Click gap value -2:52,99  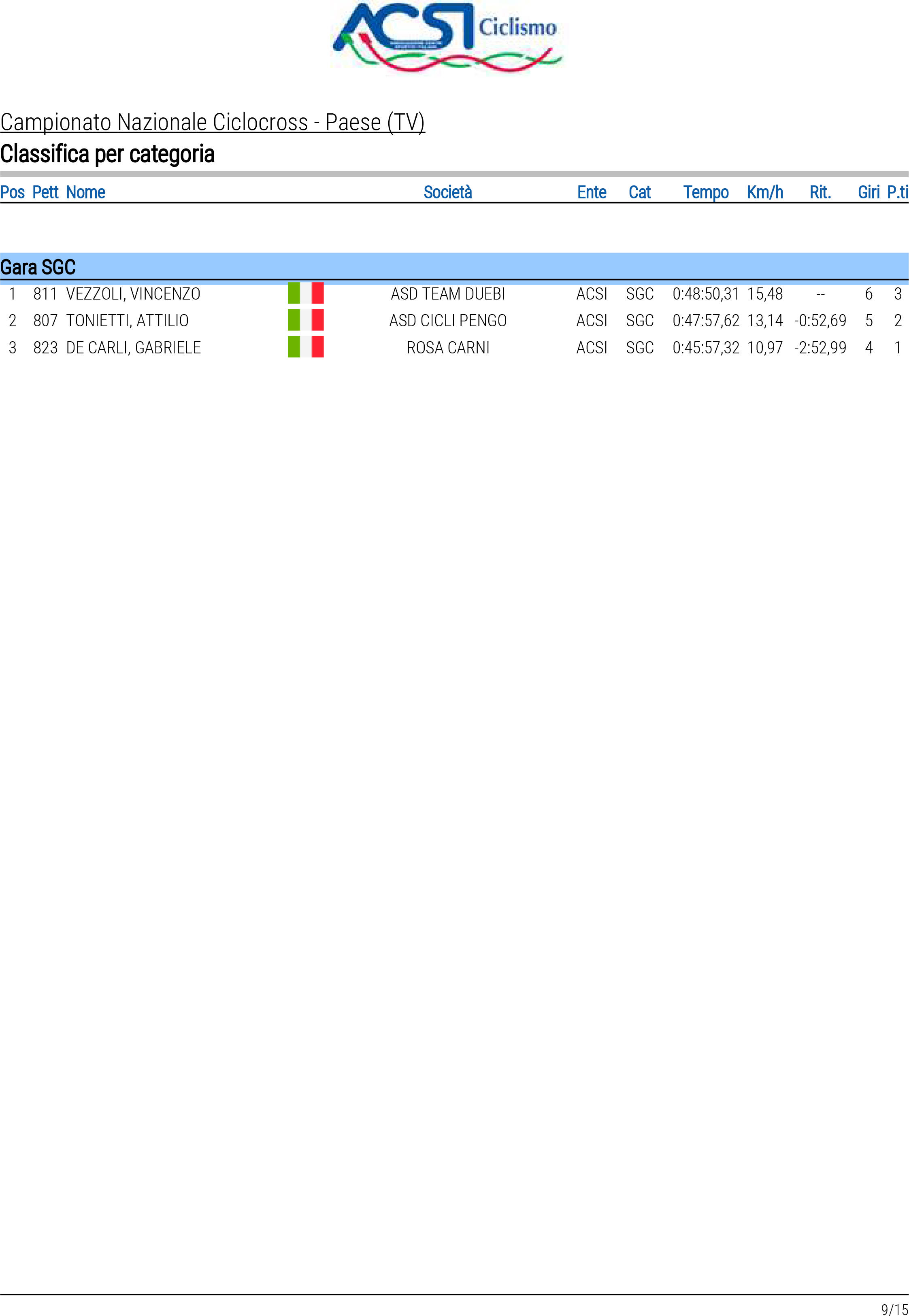tap(821, 348)
